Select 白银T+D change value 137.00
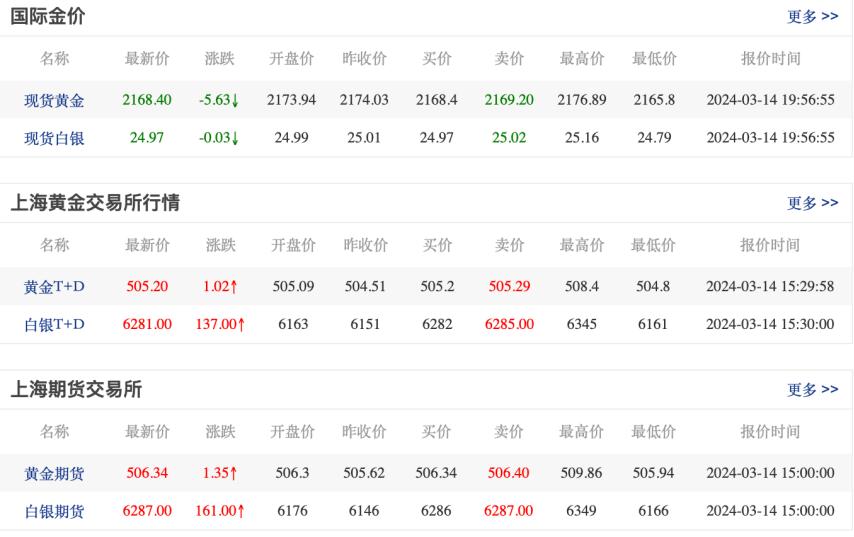The image size is (854, 537). pos(220,324)
